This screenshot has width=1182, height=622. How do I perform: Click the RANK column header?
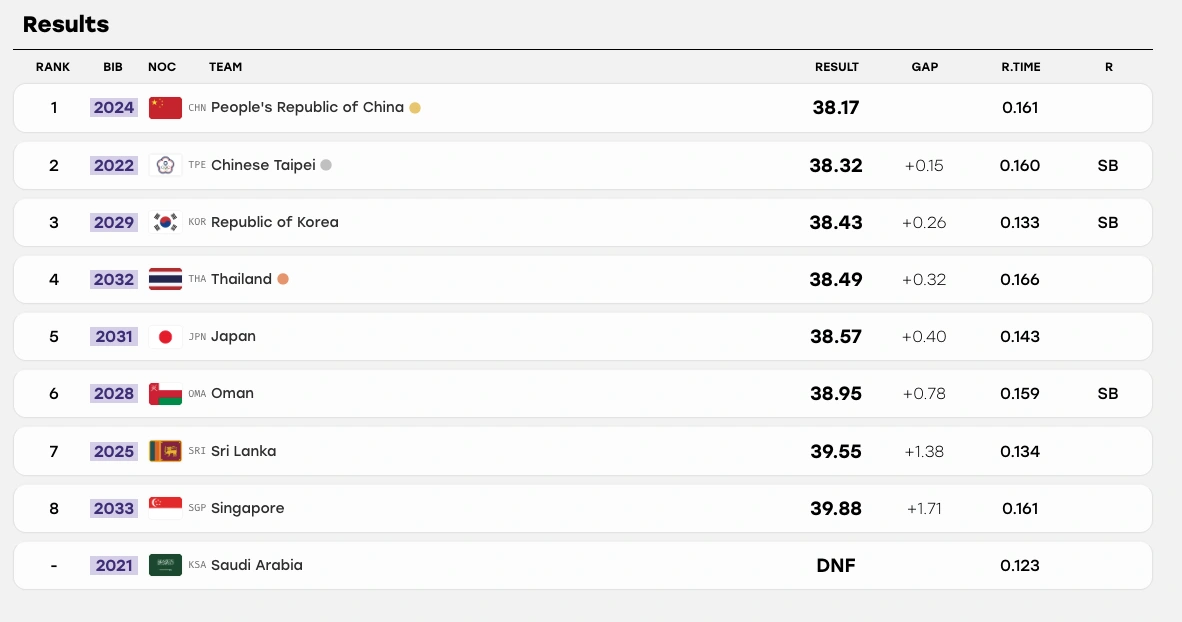[x=53, y=67]
